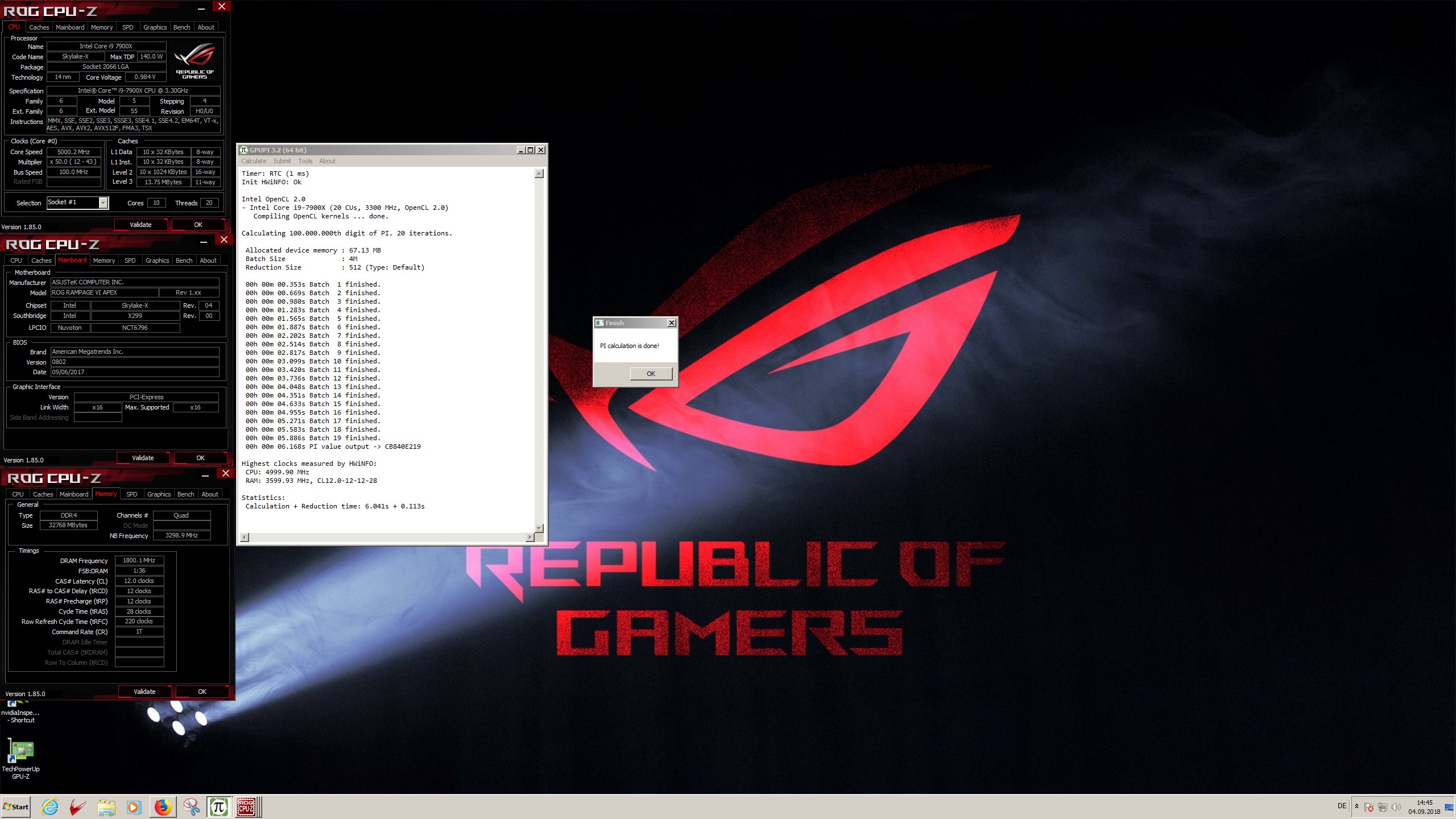This screenshot has height=819, width=1456.
Task: Open Submit menu in GPUPI
Action: [x=282, y=161]
